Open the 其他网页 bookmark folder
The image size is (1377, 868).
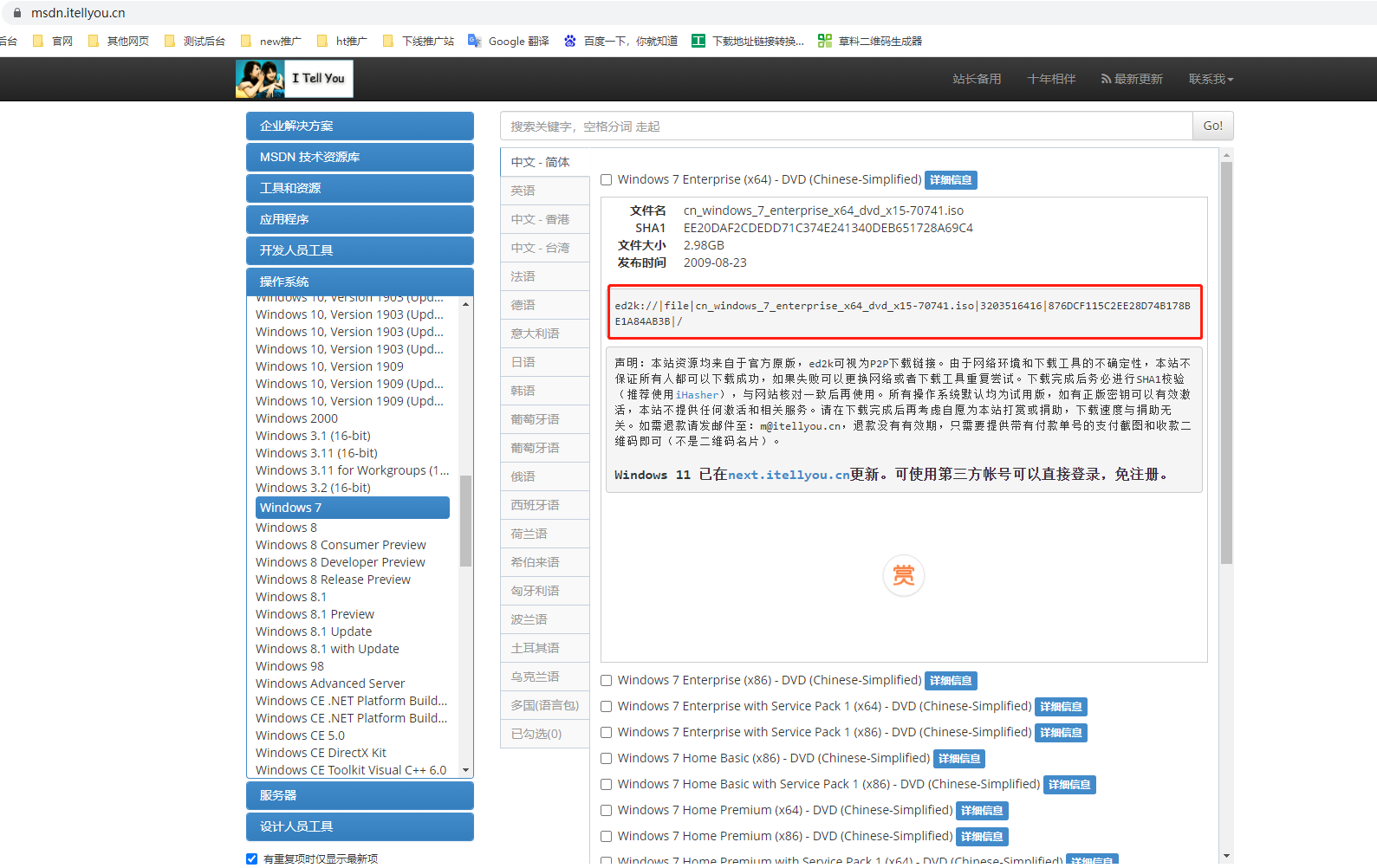coord(119,41)
